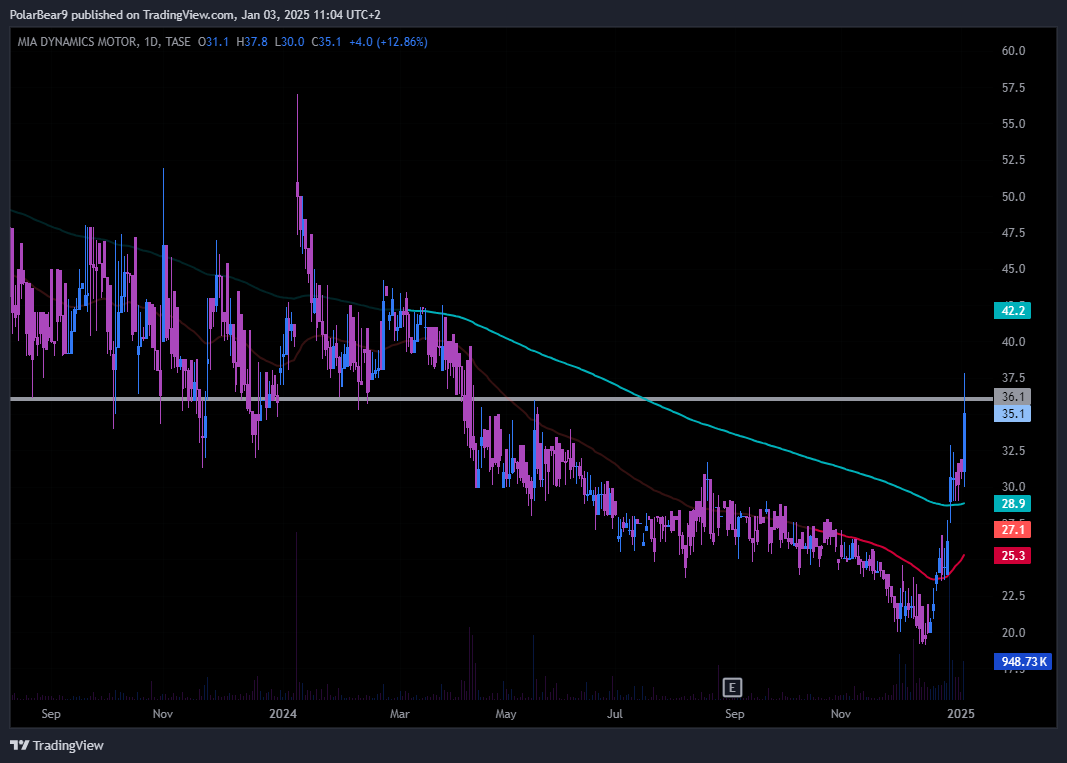Click the Jul label on time axis
The height and width of the screenshot is (763, 1067).
[x=615, y=714]
